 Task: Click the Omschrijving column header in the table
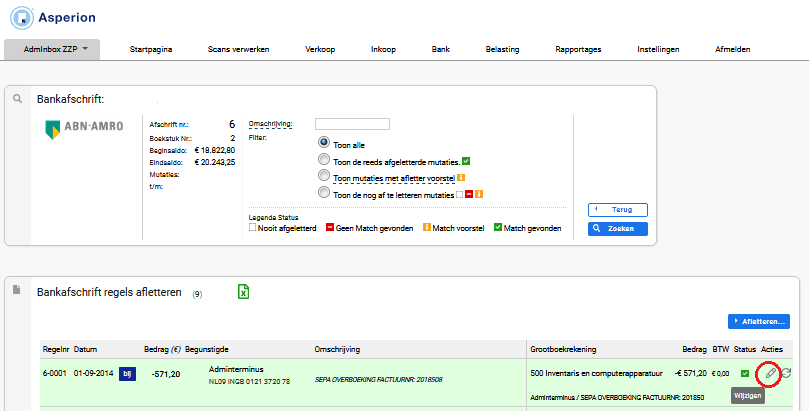click(x=337, y=349)
